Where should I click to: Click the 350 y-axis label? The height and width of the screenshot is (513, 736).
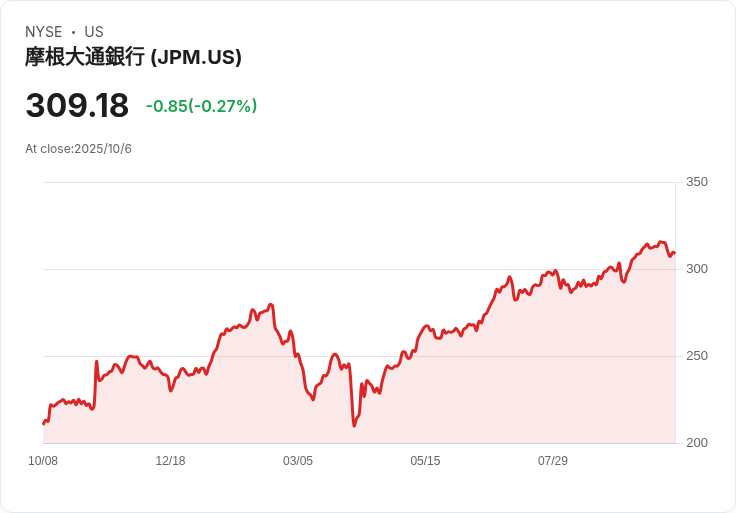click(696, 182)
